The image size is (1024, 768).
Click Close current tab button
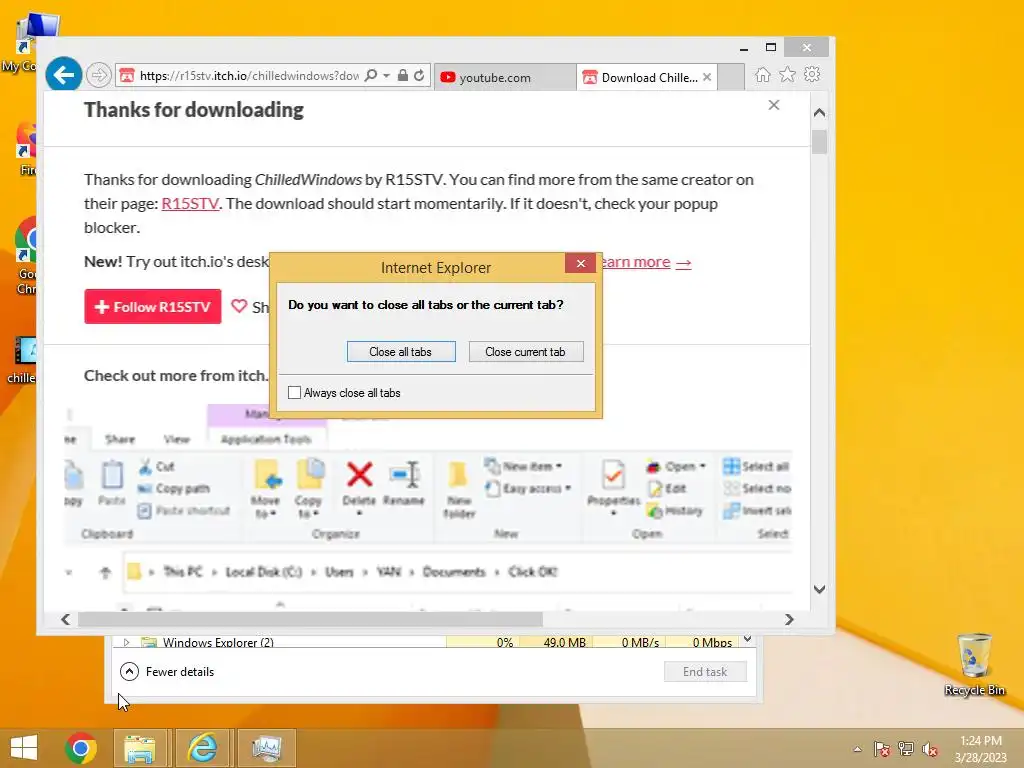tap(526, 351)
